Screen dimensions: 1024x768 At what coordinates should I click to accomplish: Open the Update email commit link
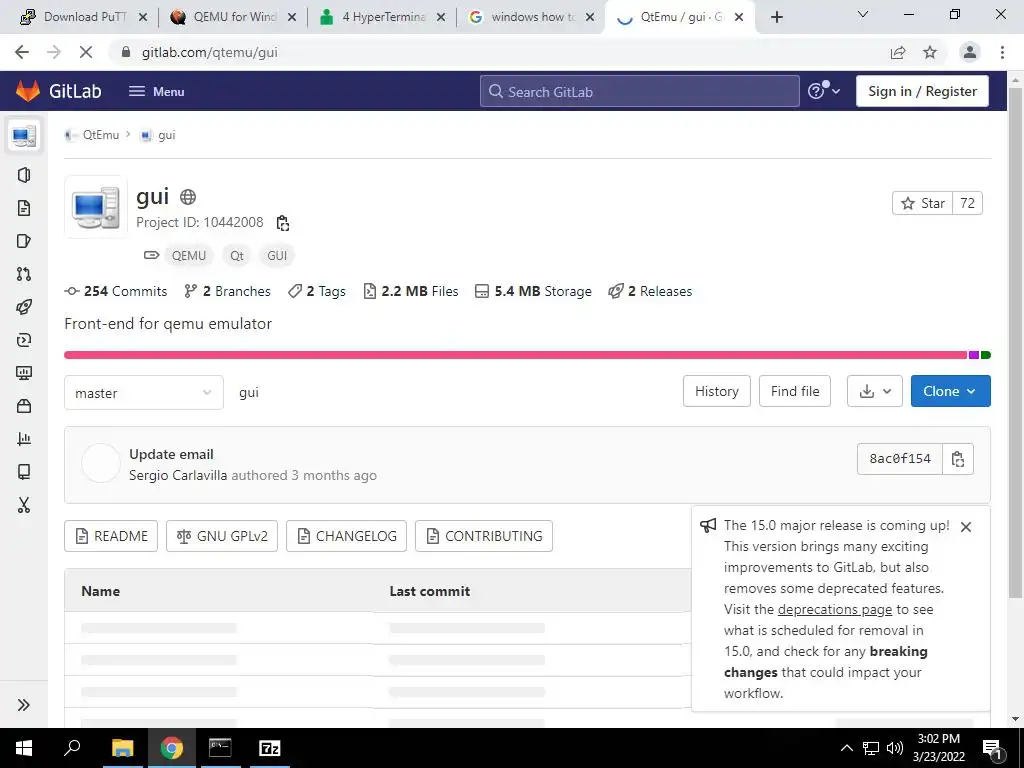(x=171, y=455)
